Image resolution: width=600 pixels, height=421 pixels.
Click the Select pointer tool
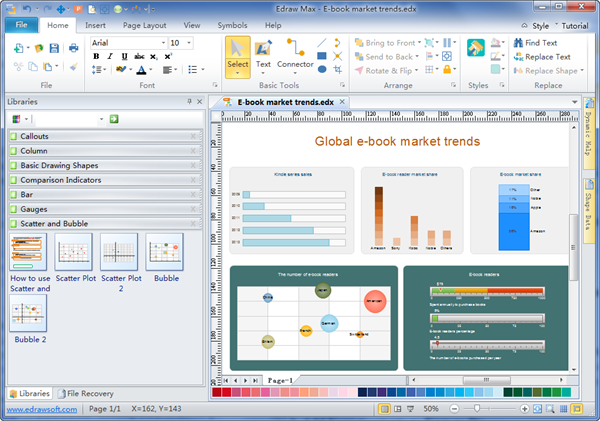(237, 54)
